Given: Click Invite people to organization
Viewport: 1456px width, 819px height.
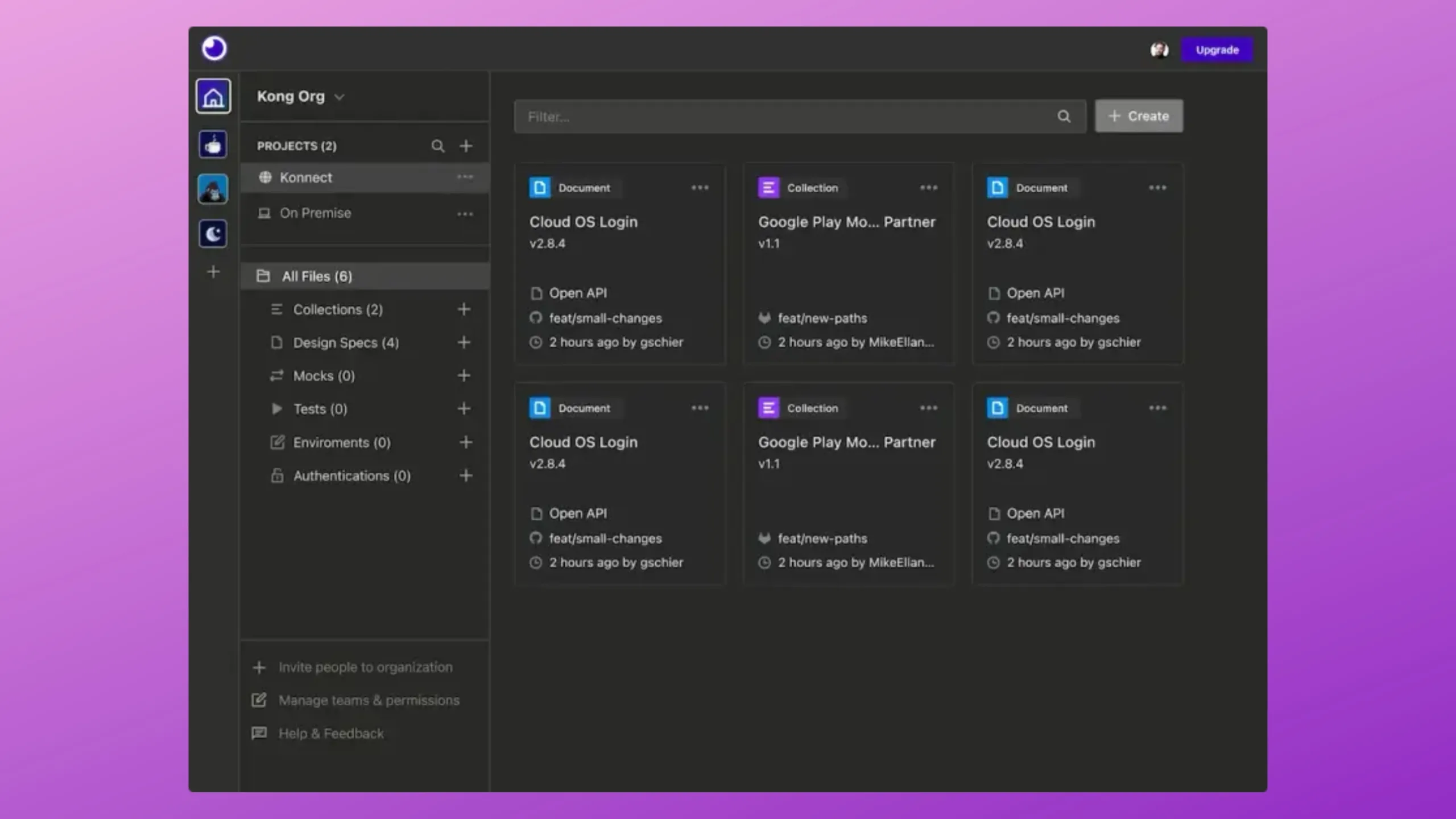Looking at the screenshot, I should (353, 667).
